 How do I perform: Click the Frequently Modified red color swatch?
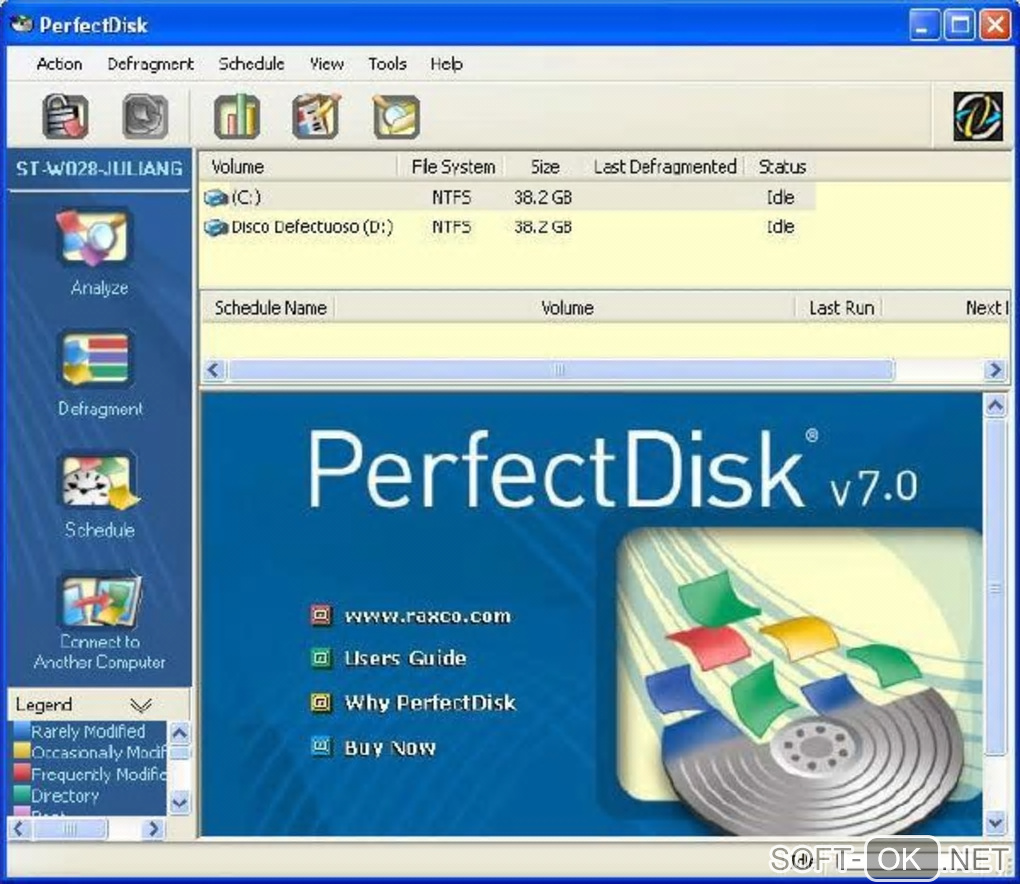pos(21,773)
